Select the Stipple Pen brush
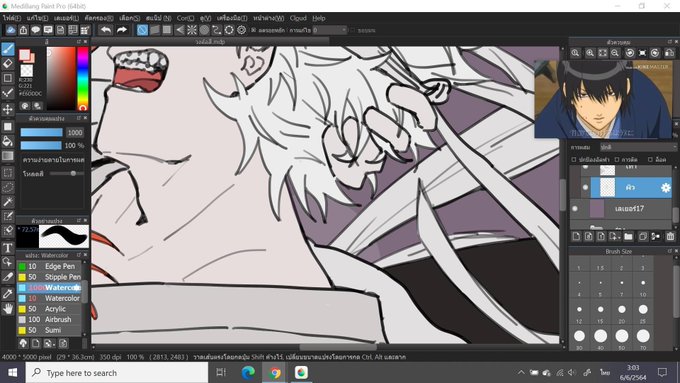 [x=49, y=277]
